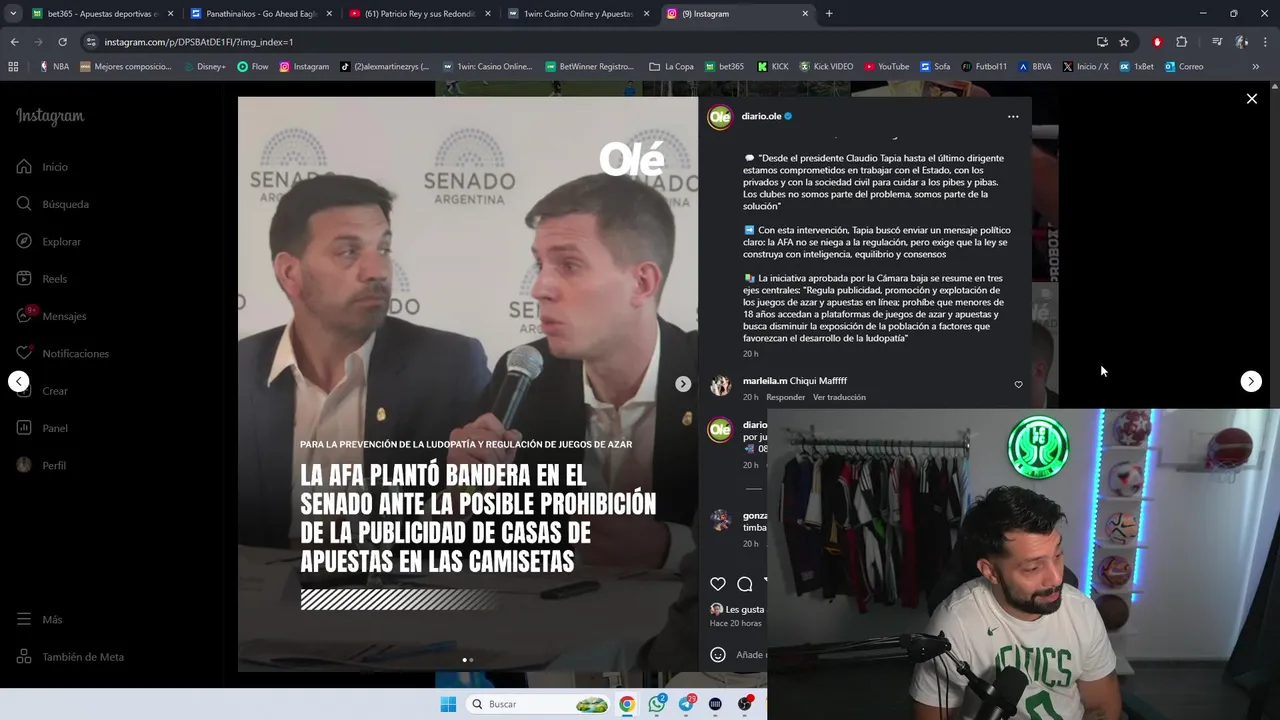This screenshot has width=1280, height=720.
Task: Open diario.ole profile link
Action: coord(761,116)
